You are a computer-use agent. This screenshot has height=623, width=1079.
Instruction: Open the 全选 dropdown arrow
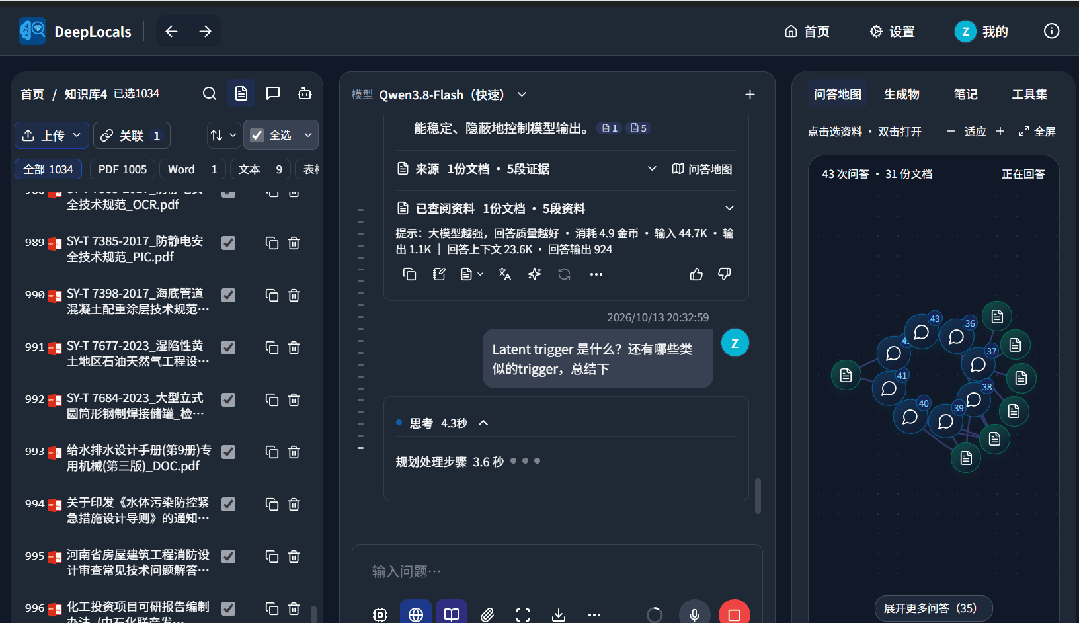[x=308, y=136]
